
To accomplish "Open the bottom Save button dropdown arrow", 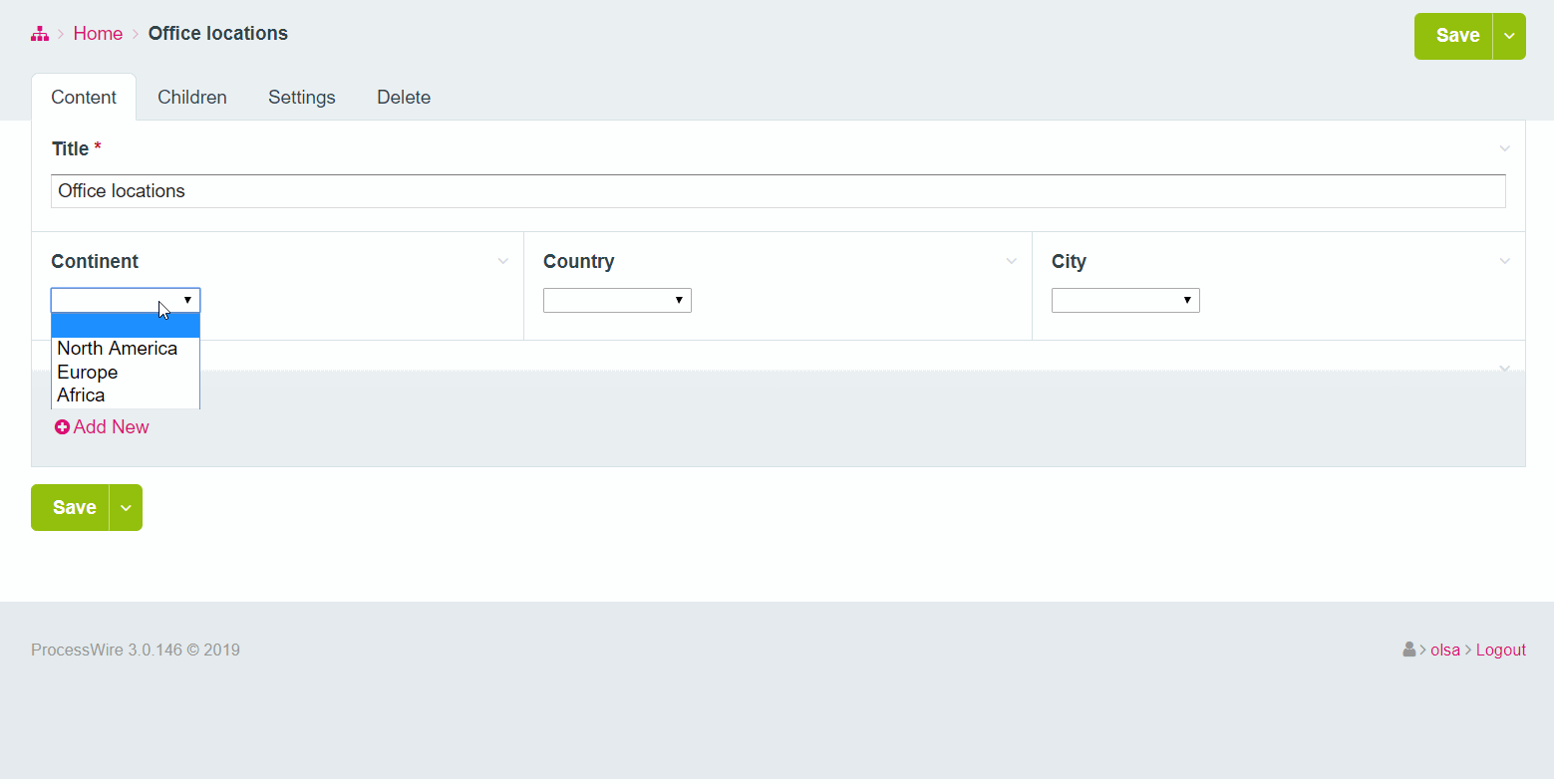I will 126,508.
